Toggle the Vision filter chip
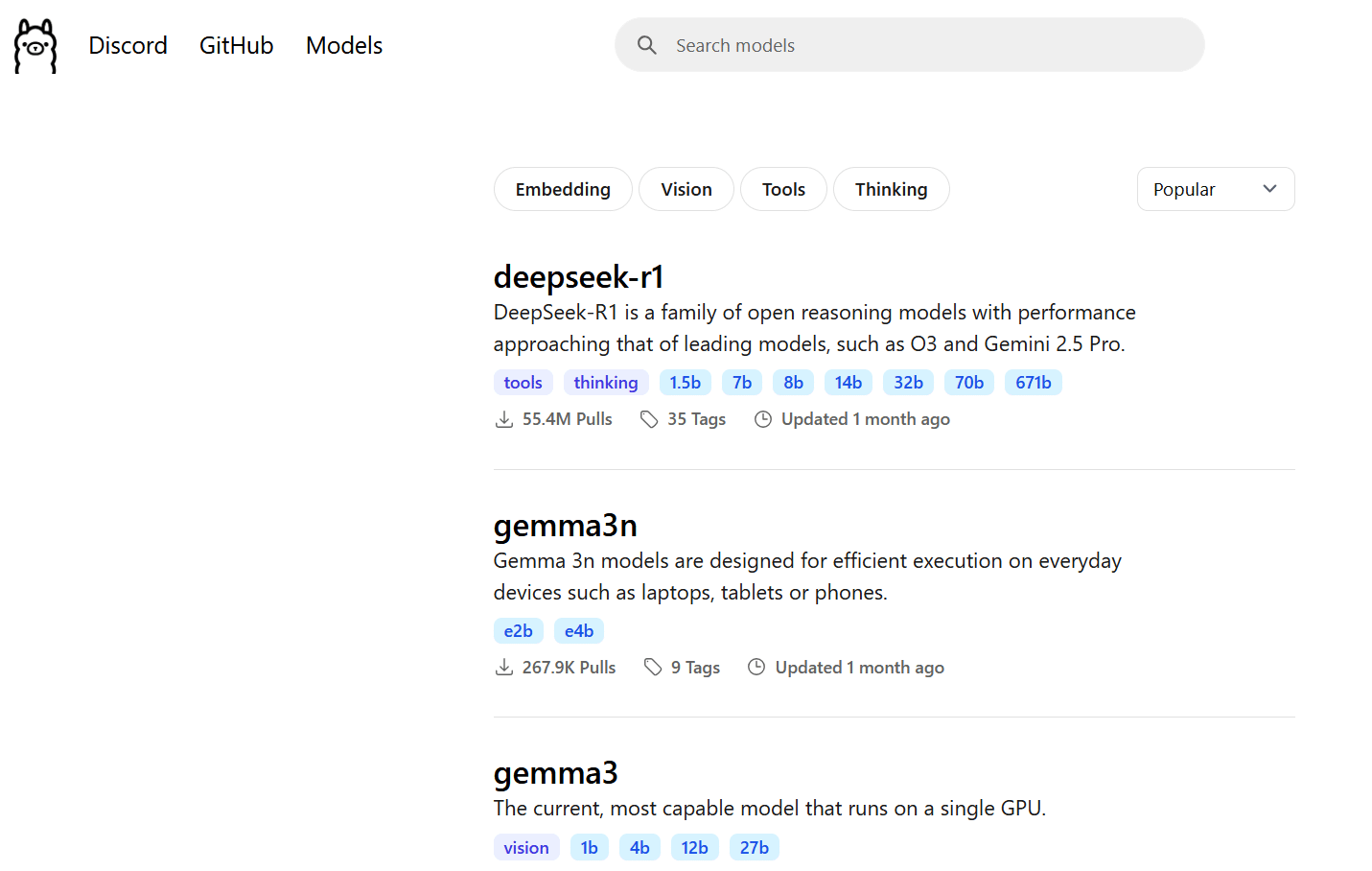Screen dimensions: 1372x871 (686, 189)
